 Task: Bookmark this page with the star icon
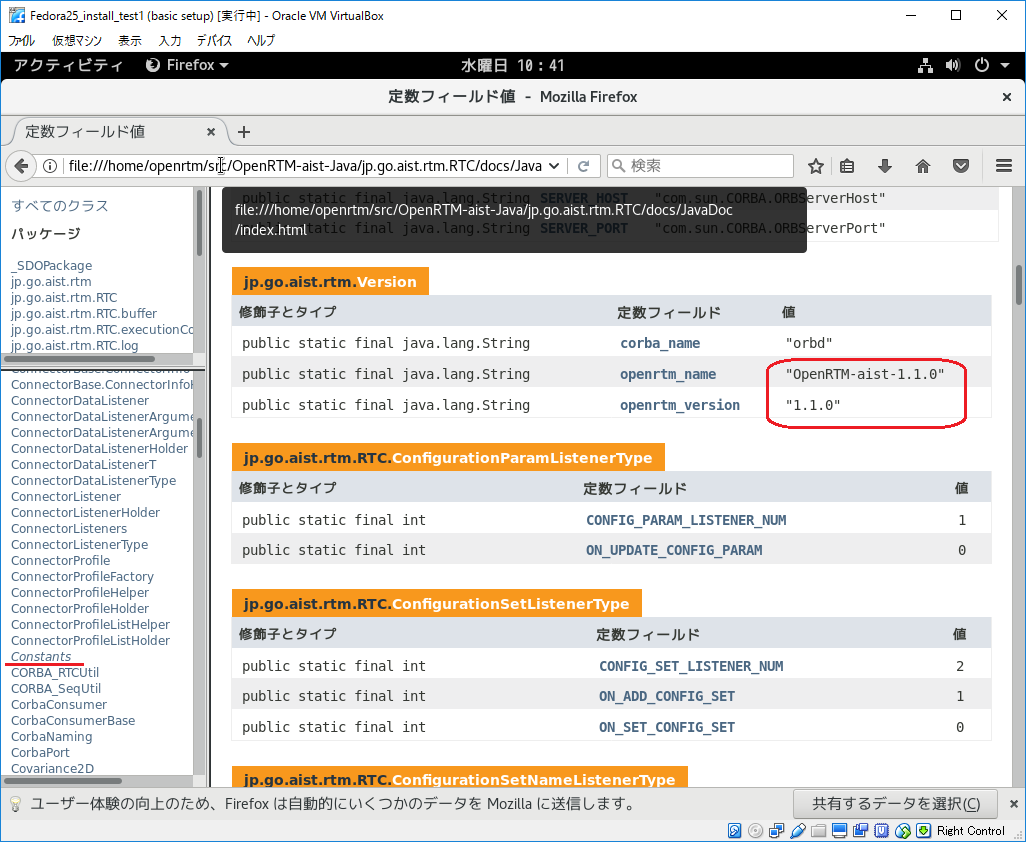[x=815, y=166]
